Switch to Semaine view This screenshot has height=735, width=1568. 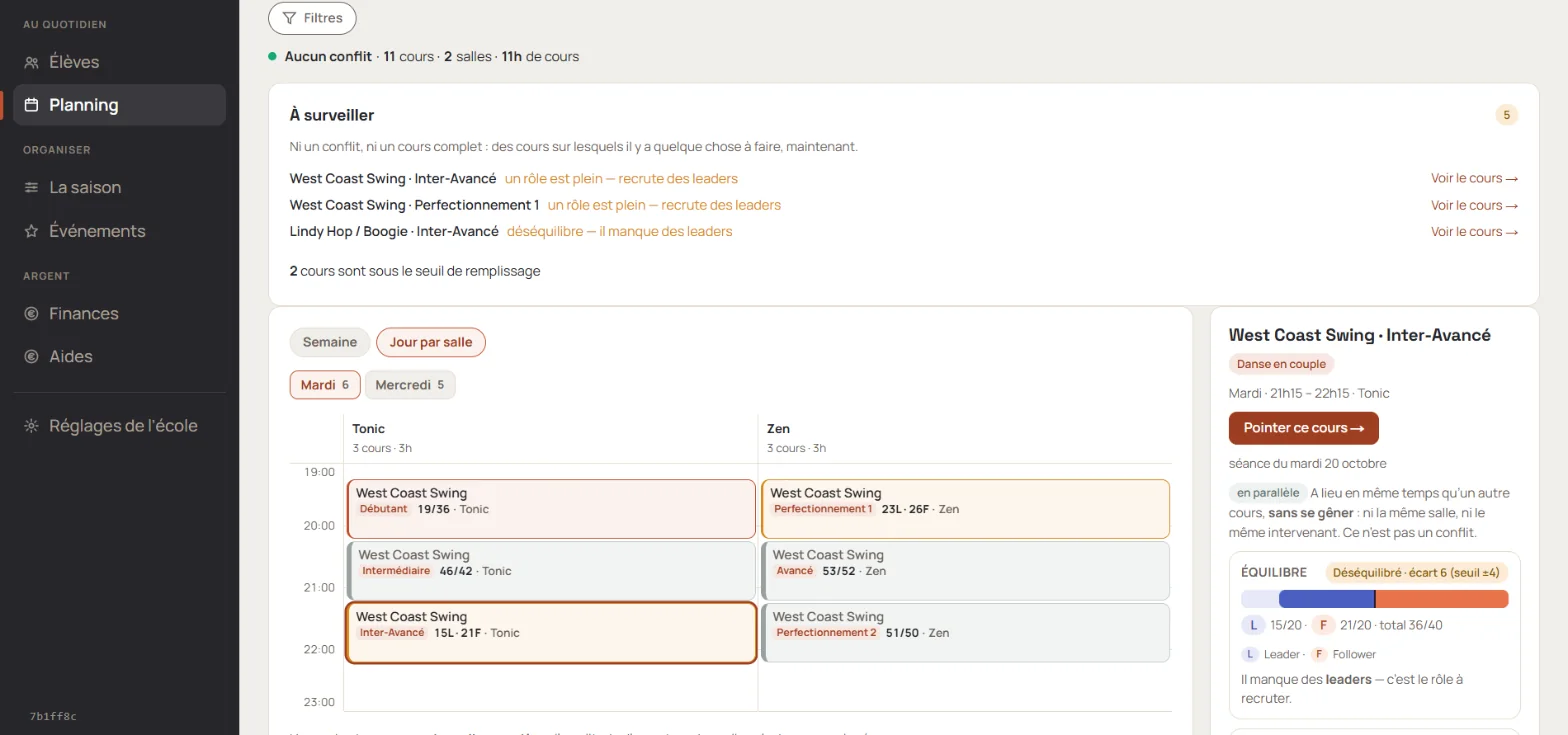[330, 342]
